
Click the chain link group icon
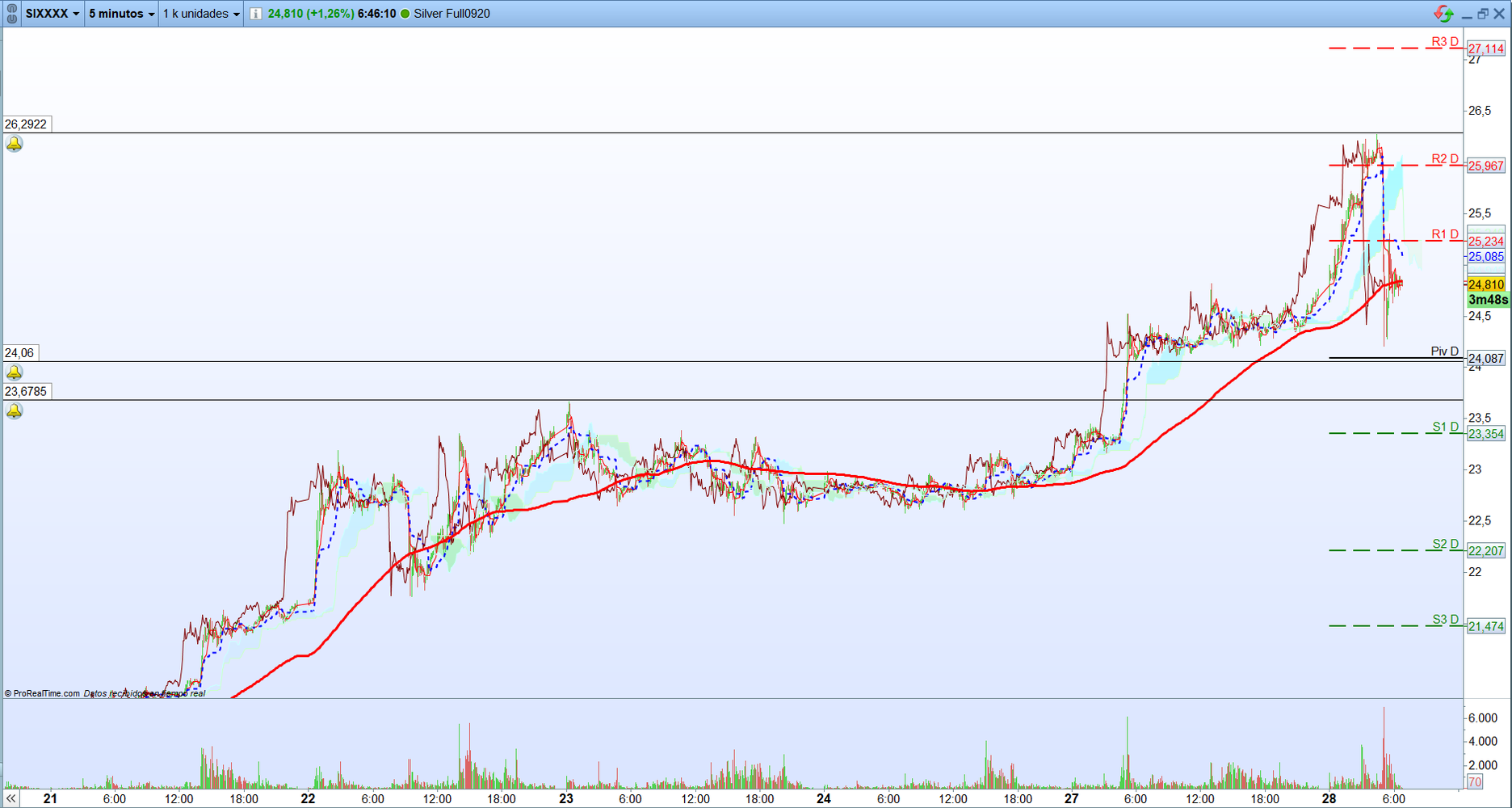coord(11,14)
